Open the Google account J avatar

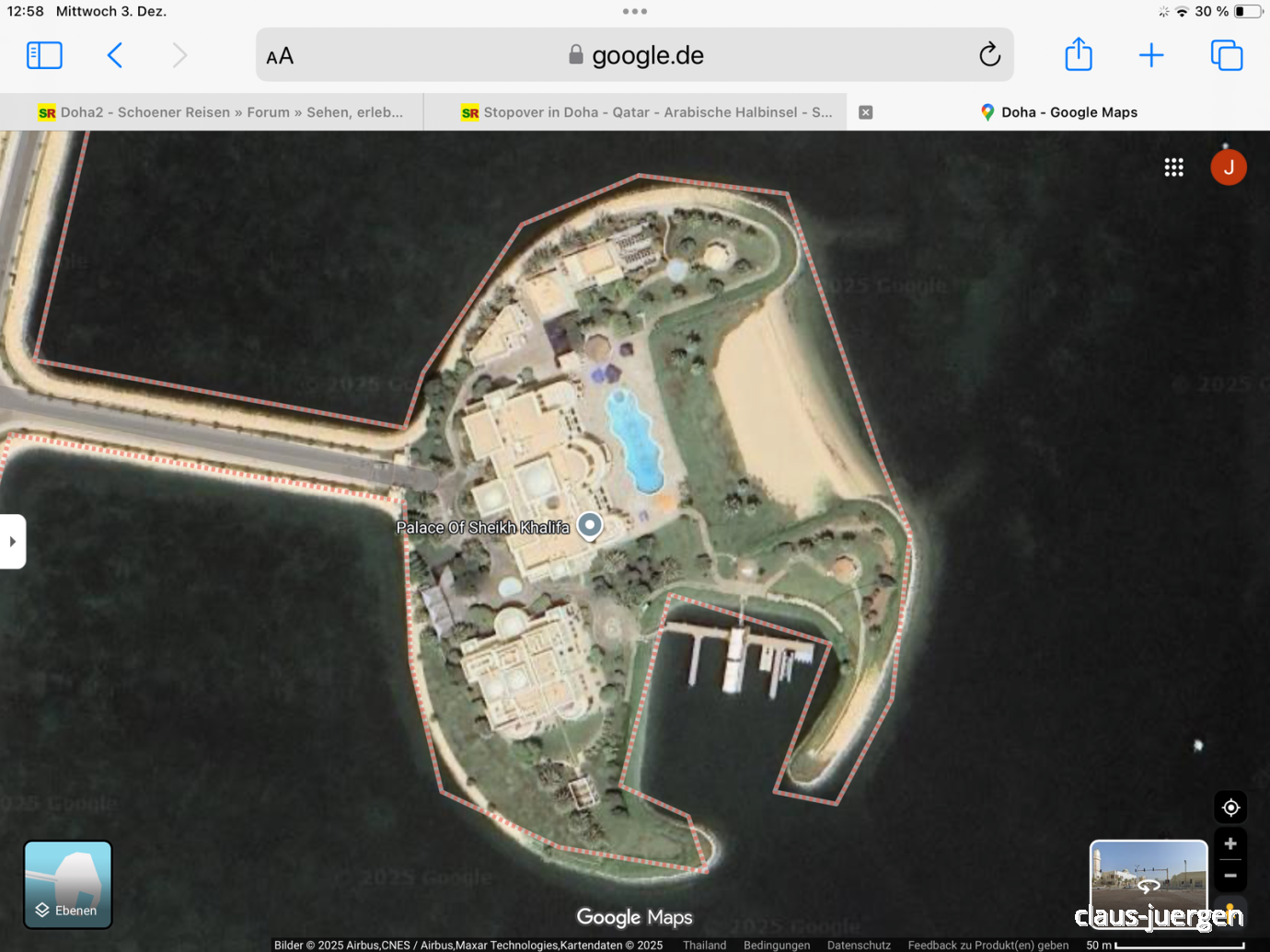[x=1228, y=167]
